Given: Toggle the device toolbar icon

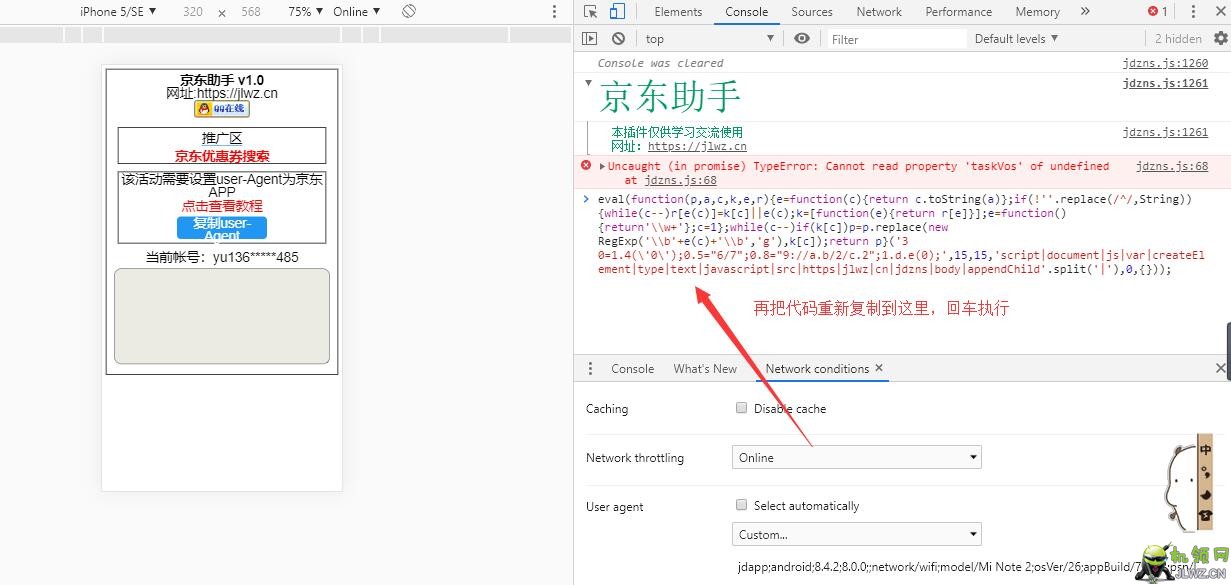Looking at the screenshot, I should [617, 12].
